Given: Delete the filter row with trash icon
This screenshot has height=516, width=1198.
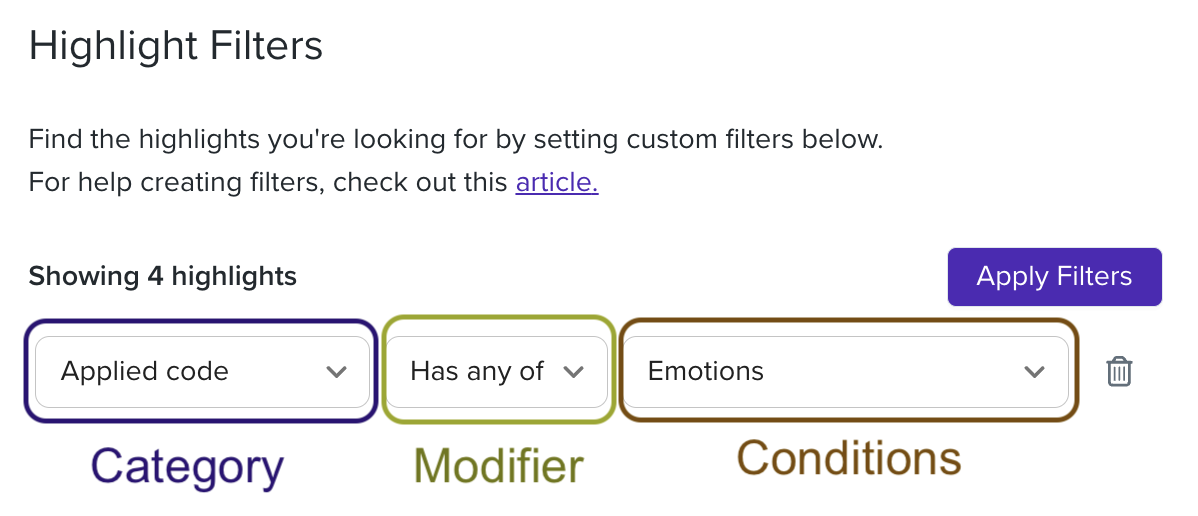Looking at the screenshot, I should (1119, 372).
